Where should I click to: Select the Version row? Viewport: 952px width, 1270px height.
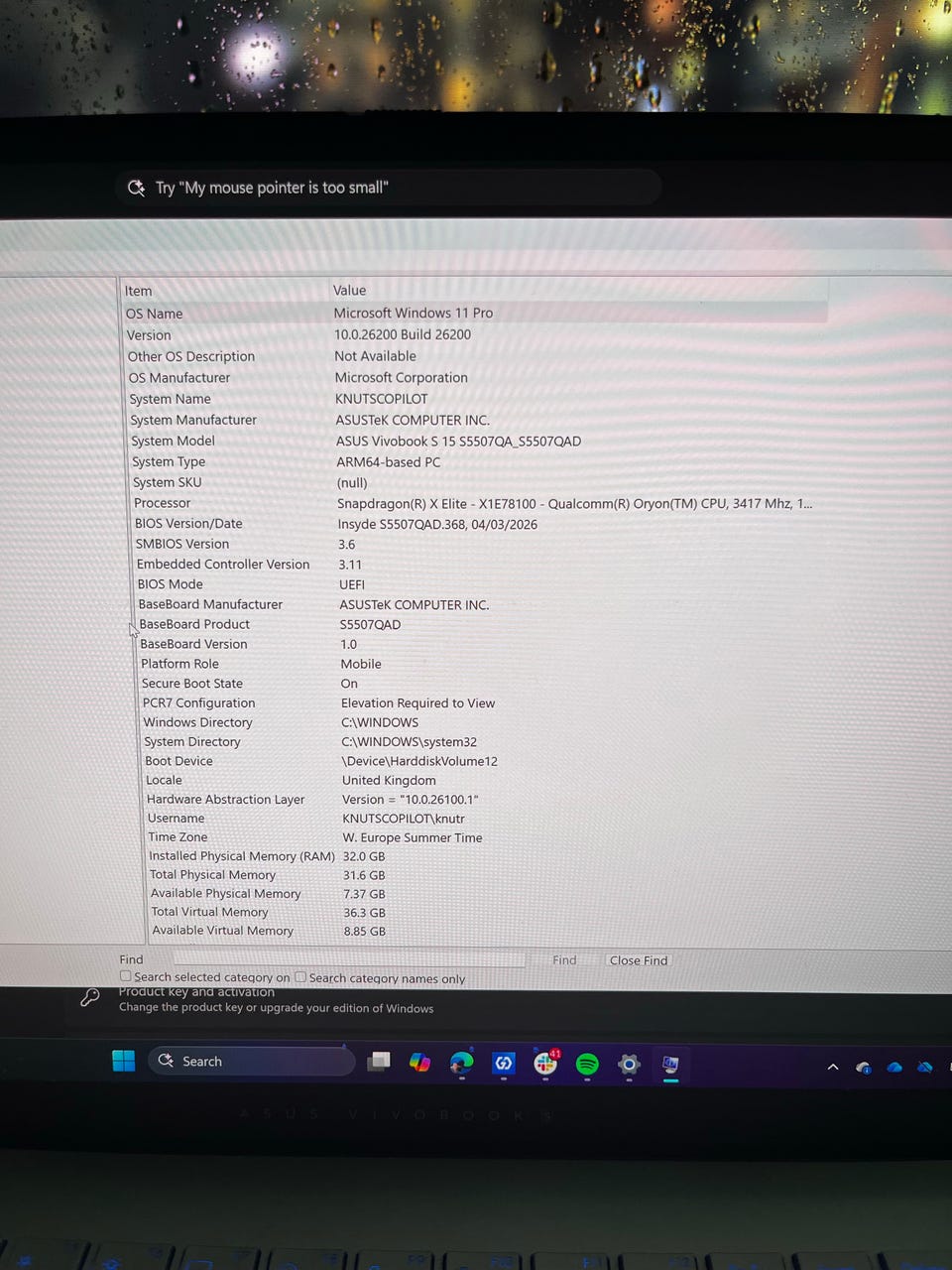coord(476,335)
